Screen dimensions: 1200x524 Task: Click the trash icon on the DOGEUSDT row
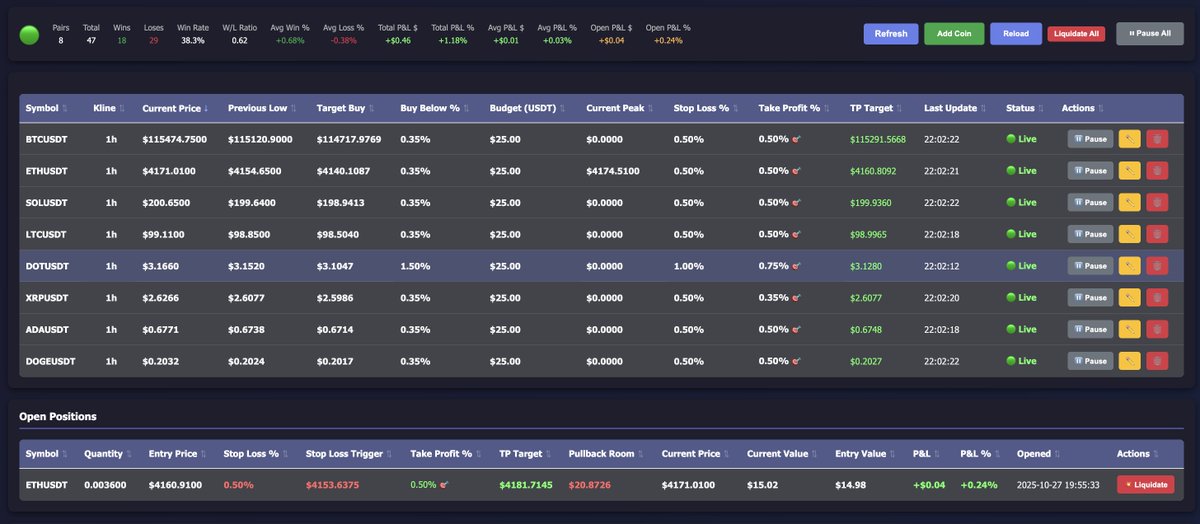point(1157,361)
